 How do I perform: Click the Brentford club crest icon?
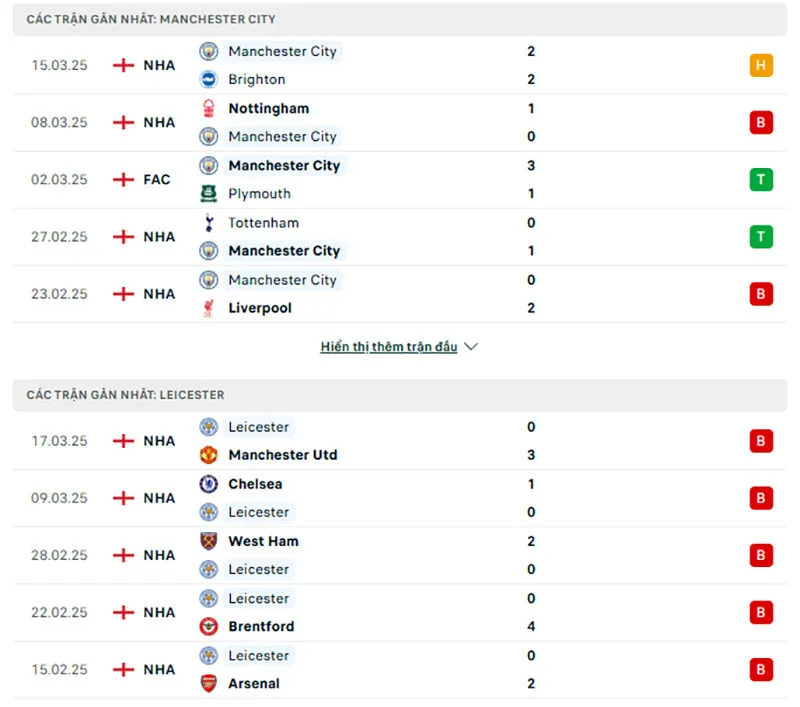[208, 627]
